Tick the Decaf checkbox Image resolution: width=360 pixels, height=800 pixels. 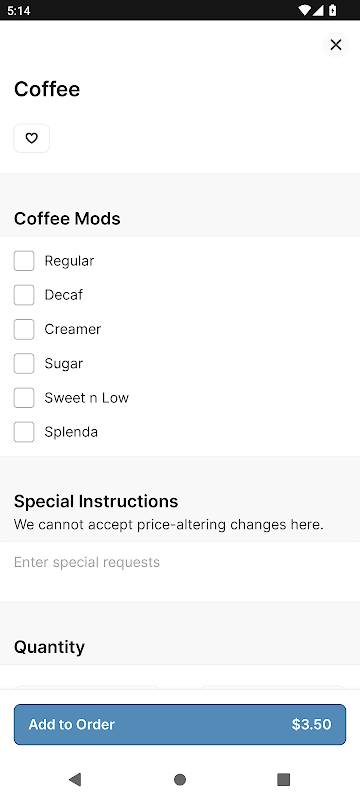pos(24,295)
